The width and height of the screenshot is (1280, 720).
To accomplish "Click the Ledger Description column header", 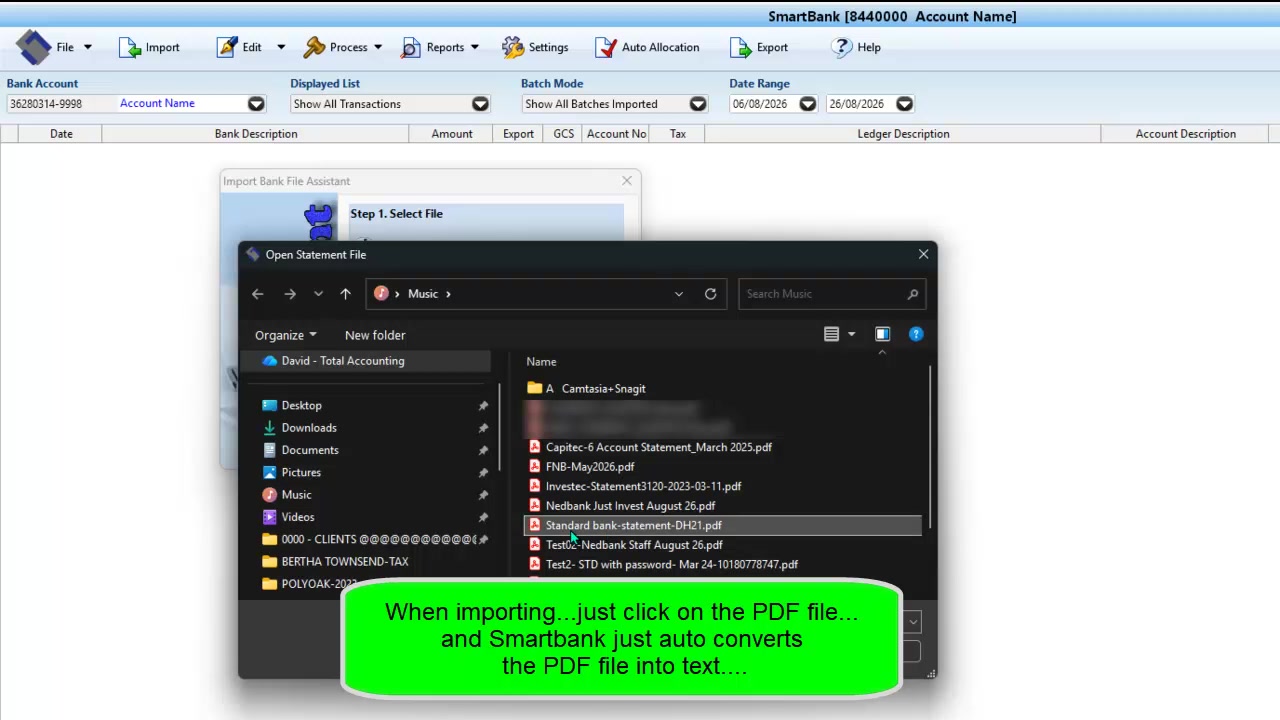I will pos(903,134).
